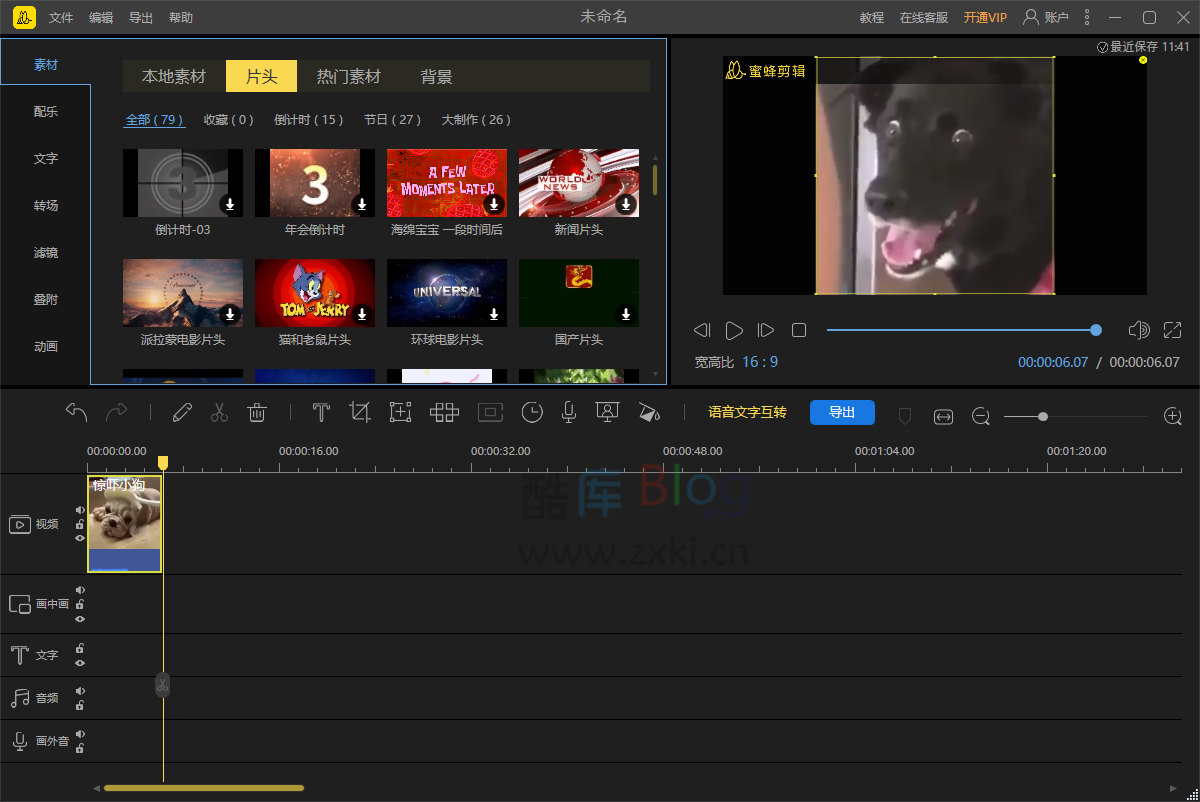Image resolution: width=1200 pixels, height=802 pixels.
Task: Click the blue 导出 export button
Action: pos(842,412)
